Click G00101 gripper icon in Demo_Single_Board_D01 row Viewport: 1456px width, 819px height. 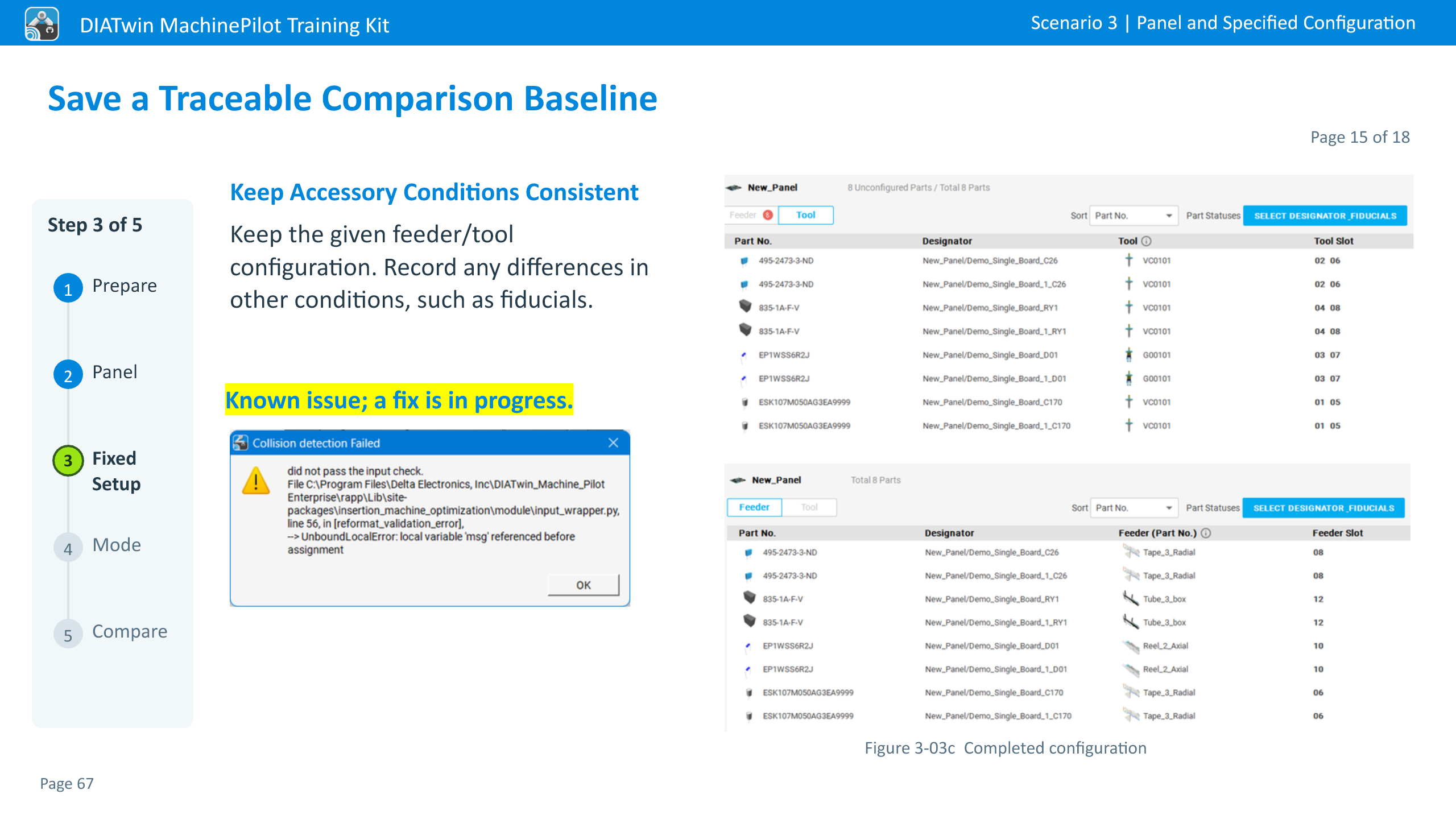[x=1129, y=355]
